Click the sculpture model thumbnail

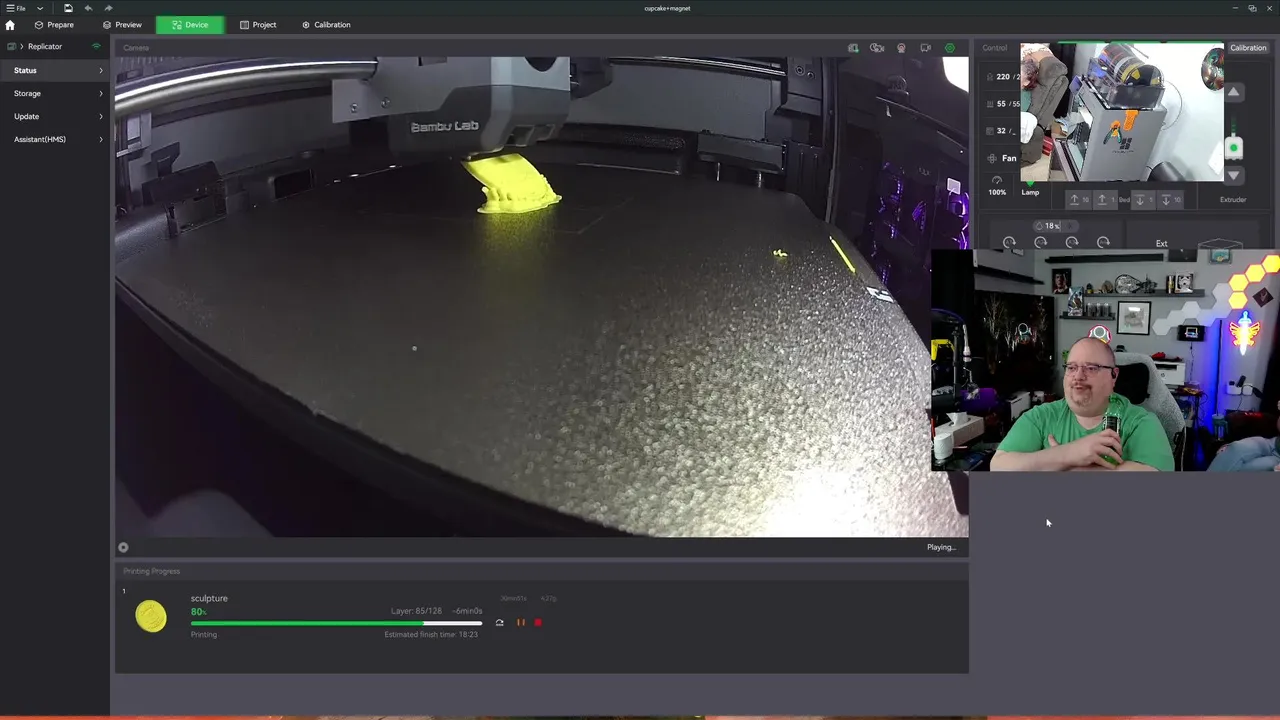(151, 616)
